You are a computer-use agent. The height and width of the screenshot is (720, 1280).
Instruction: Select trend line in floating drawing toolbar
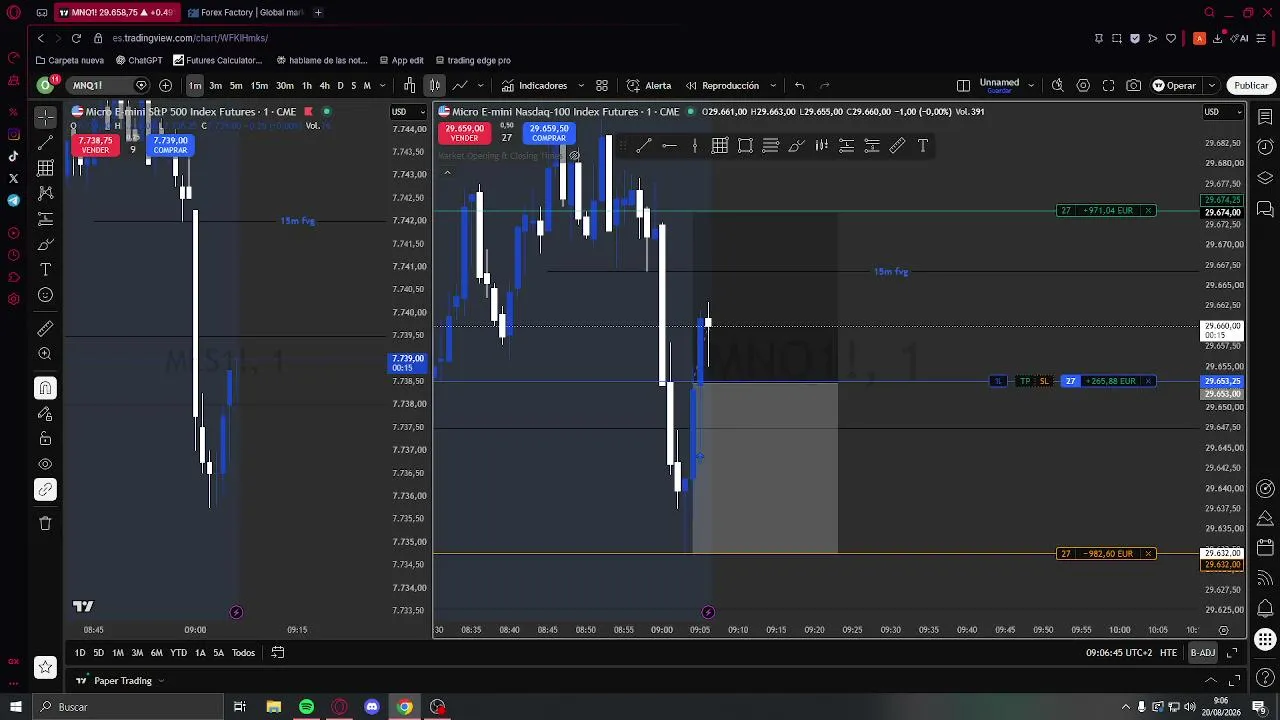[644, 146]
